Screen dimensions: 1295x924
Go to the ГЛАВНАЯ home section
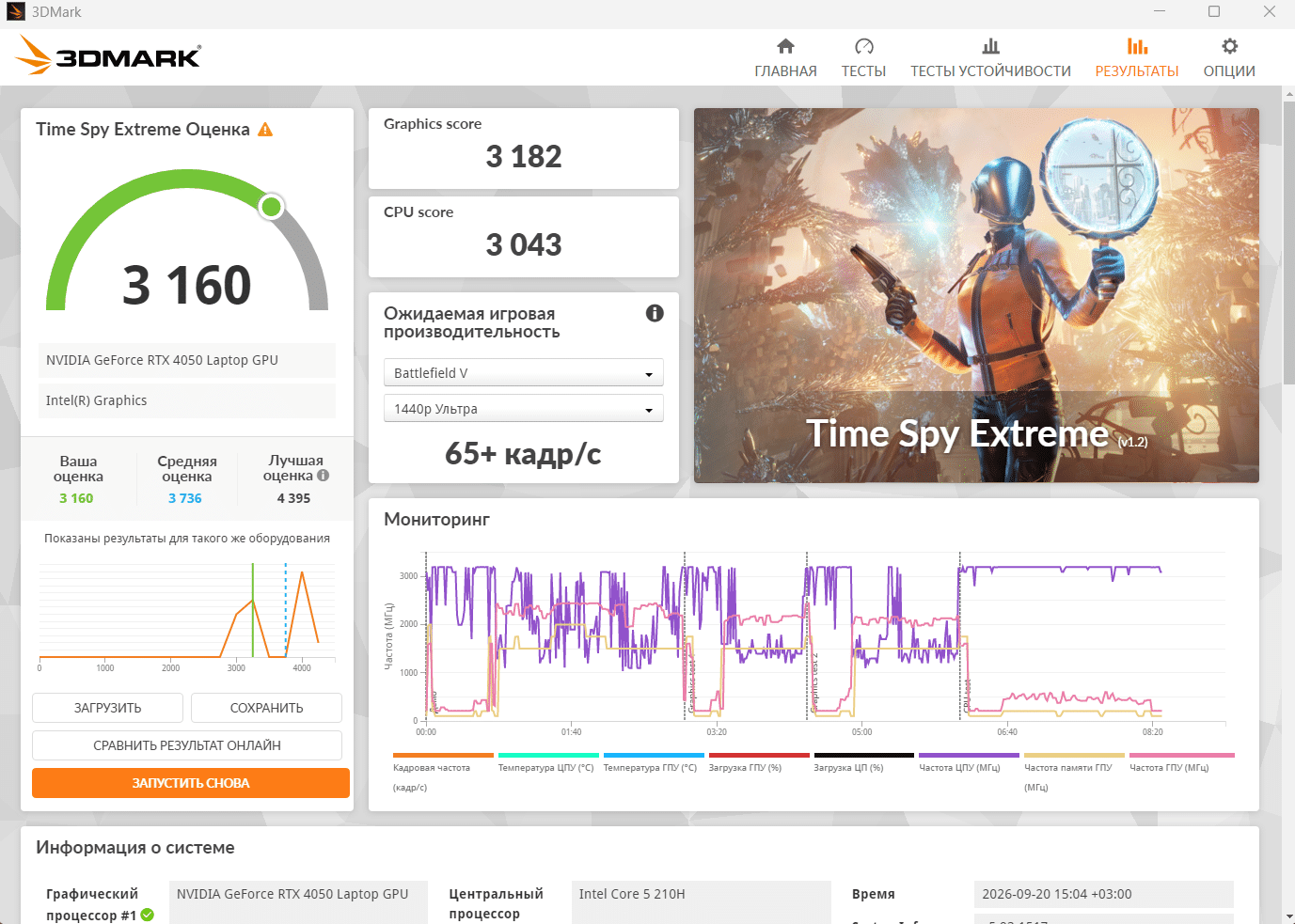[x=785, y=58]
